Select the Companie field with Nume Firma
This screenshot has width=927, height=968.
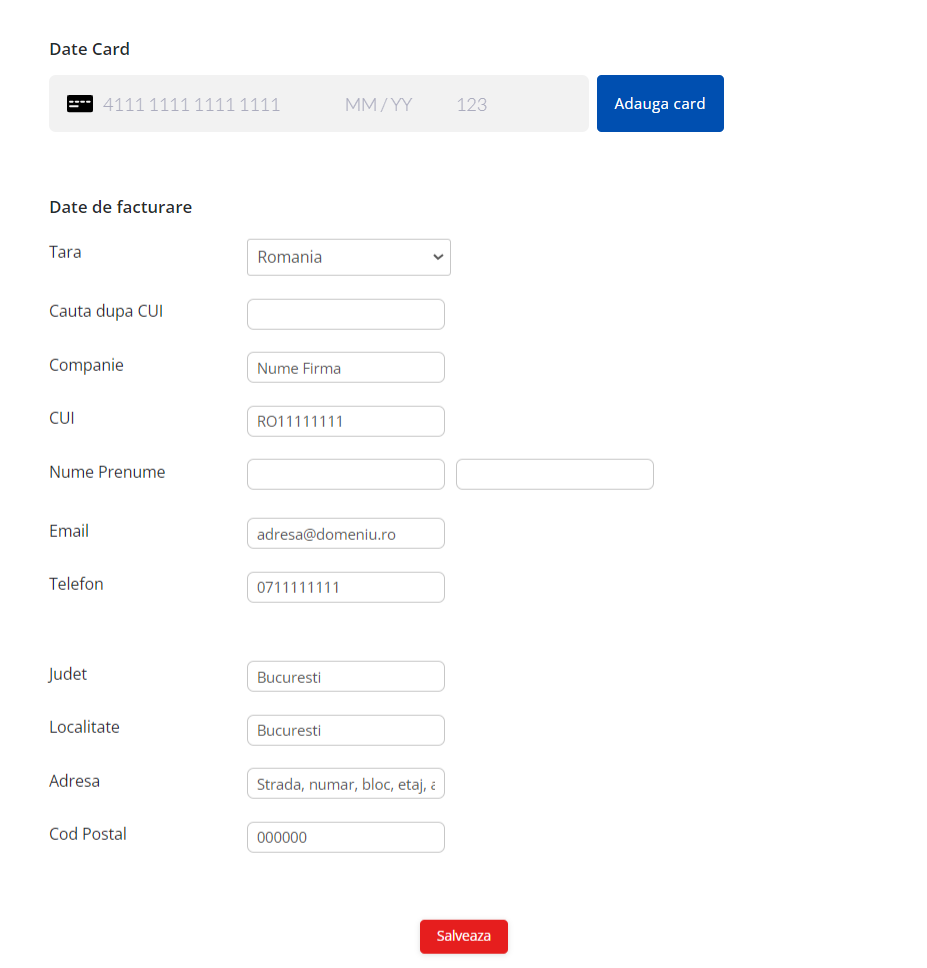[x=345, y=368]
